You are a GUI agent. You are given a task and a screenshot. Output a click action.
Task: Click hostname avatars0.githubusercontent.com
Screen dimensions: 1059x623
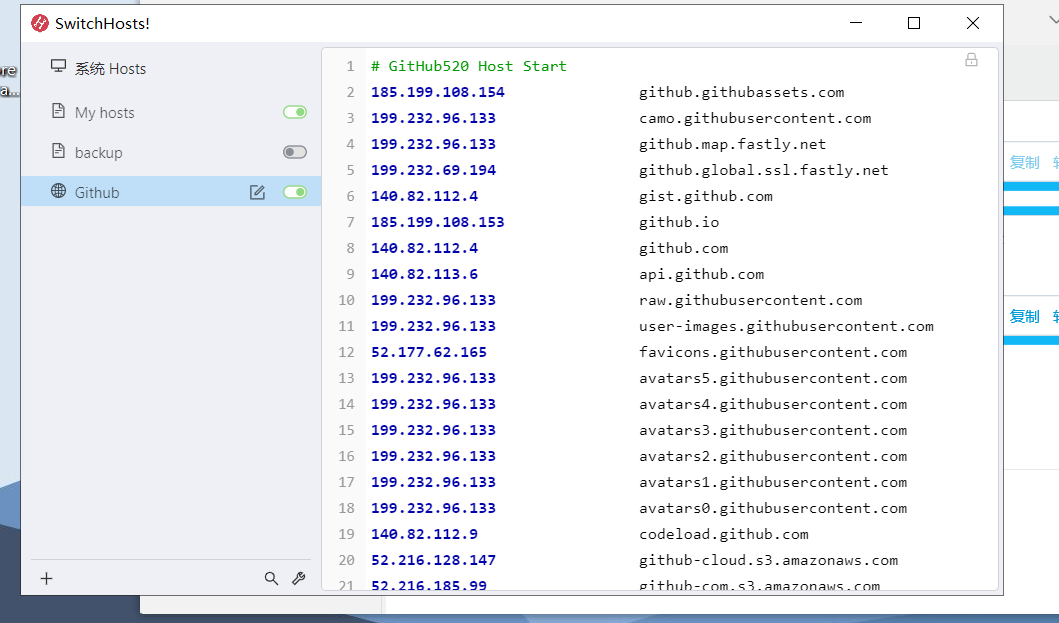pyautogui.click(x=773, y=508)
